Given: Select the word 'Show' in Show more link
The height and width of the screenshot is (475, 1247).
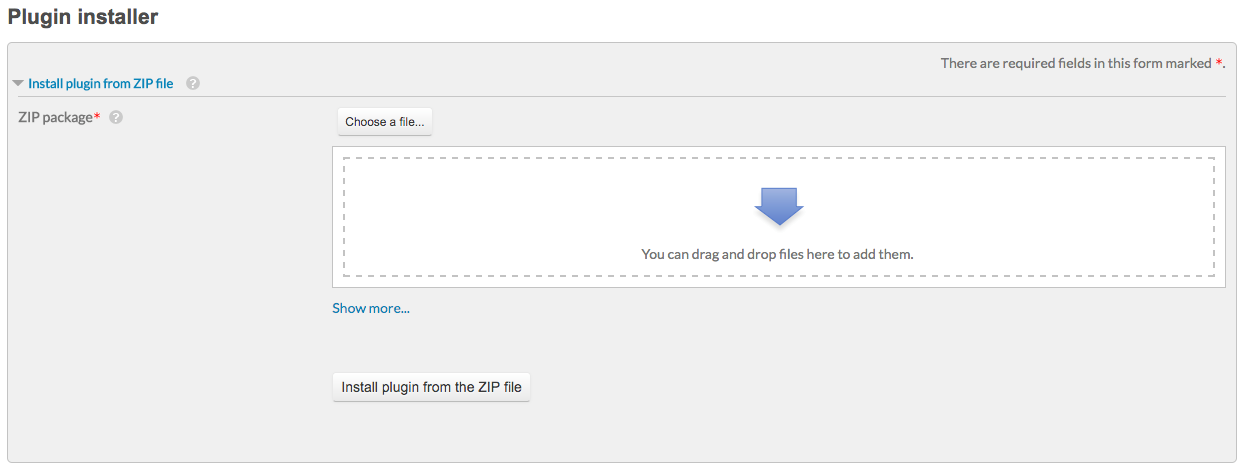Looking at the screenshot, I should 349,308.
